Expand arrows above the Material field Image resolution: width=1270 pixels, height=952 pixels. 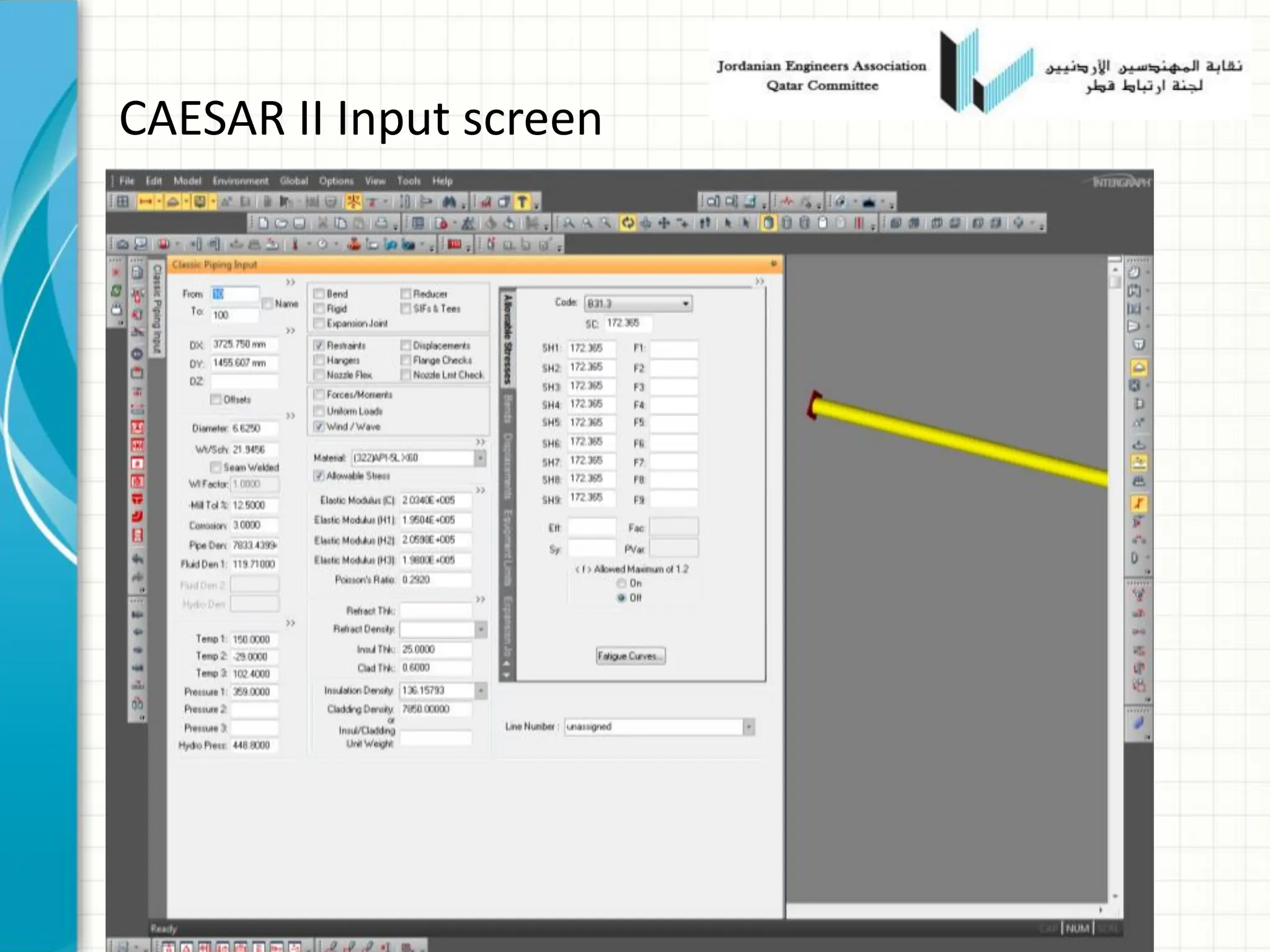pyautogui.click(x=481, y=443)
